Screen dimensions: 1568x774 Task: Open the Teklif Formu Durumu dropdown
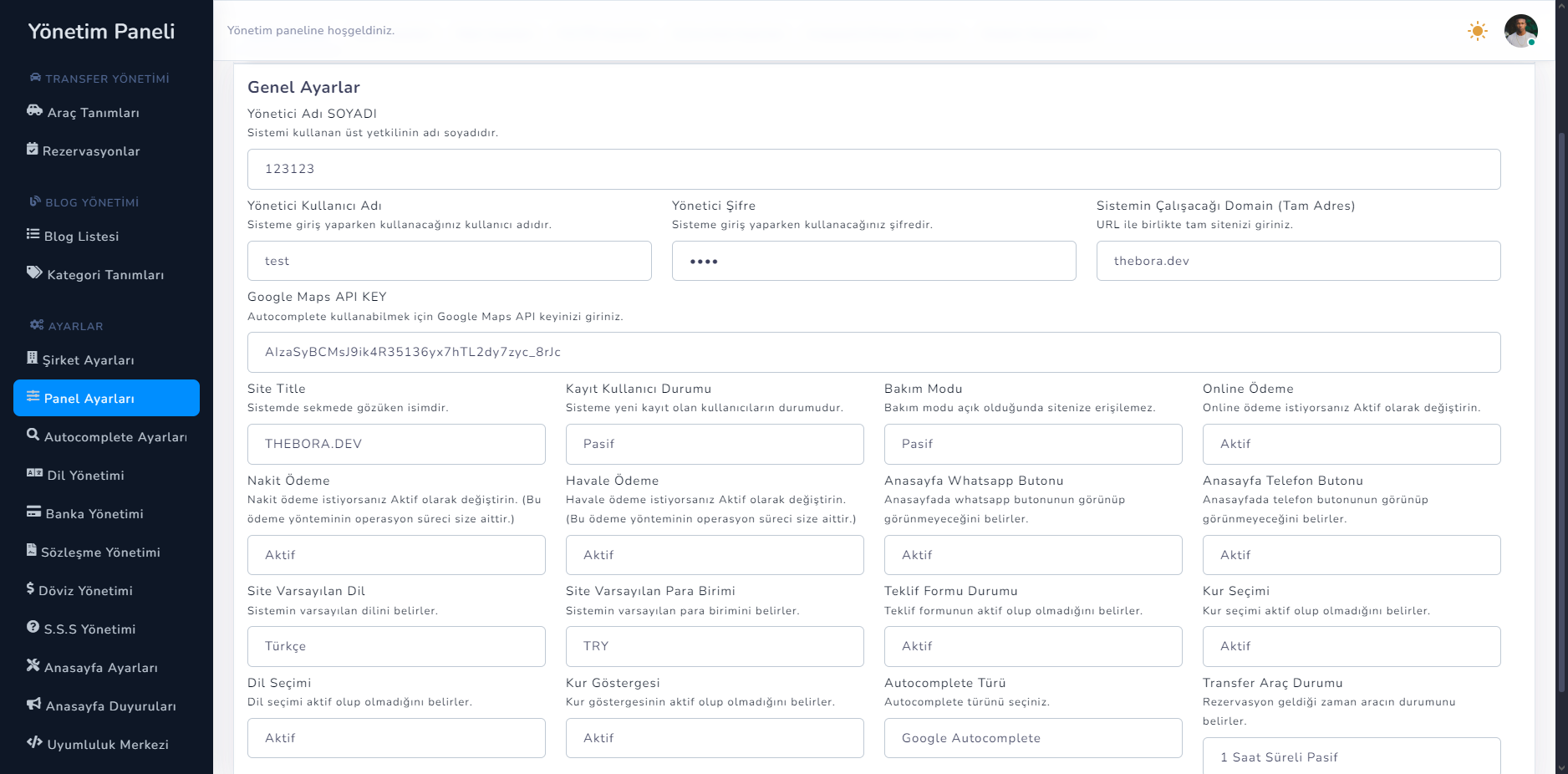click(x=1033, y=646)
